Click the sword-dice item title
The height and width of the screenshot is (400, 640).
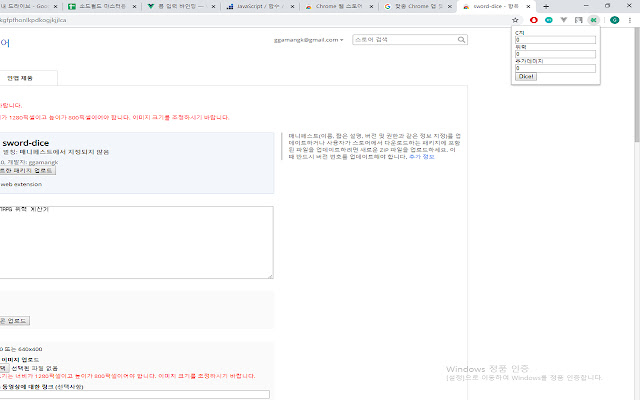tap(26, 143)
